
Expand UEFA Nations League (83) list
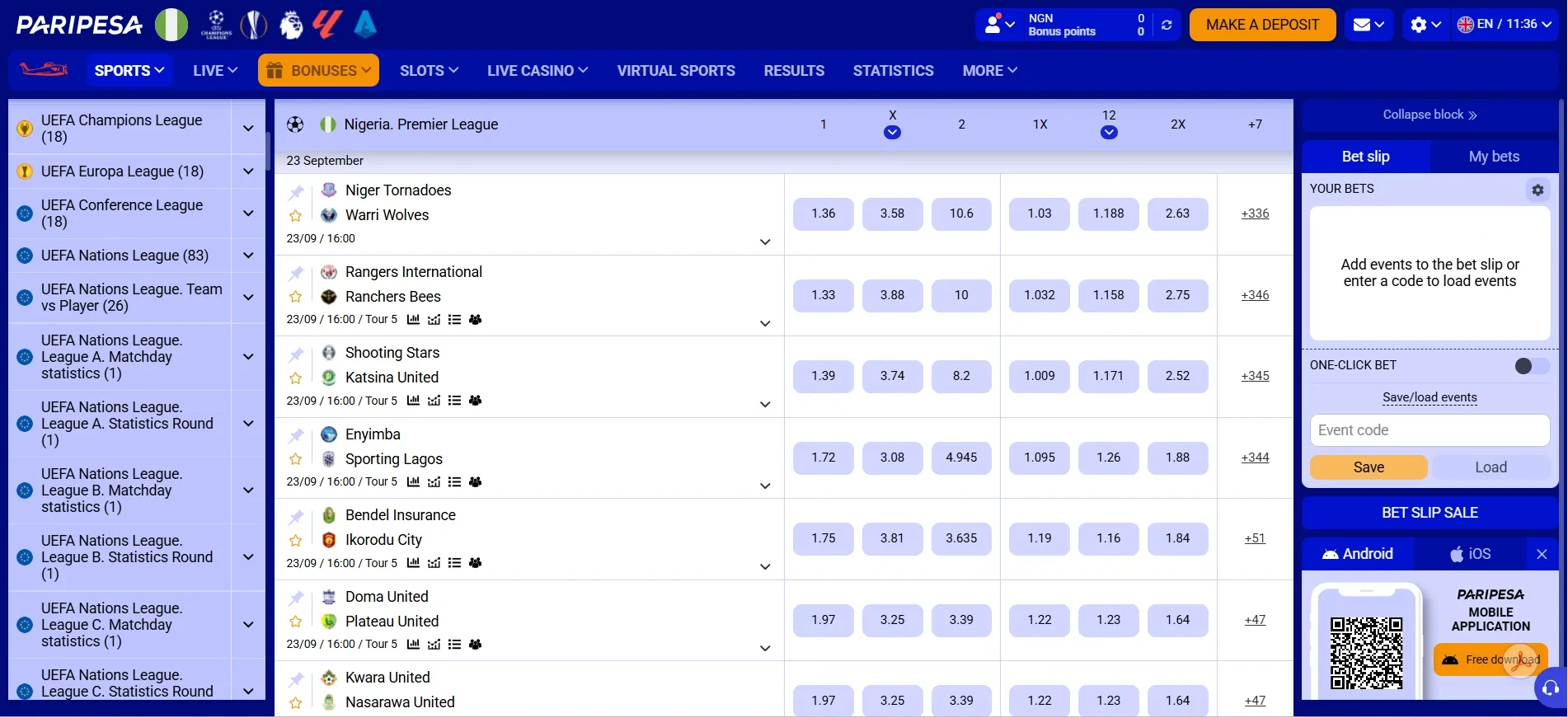point(248,256)
